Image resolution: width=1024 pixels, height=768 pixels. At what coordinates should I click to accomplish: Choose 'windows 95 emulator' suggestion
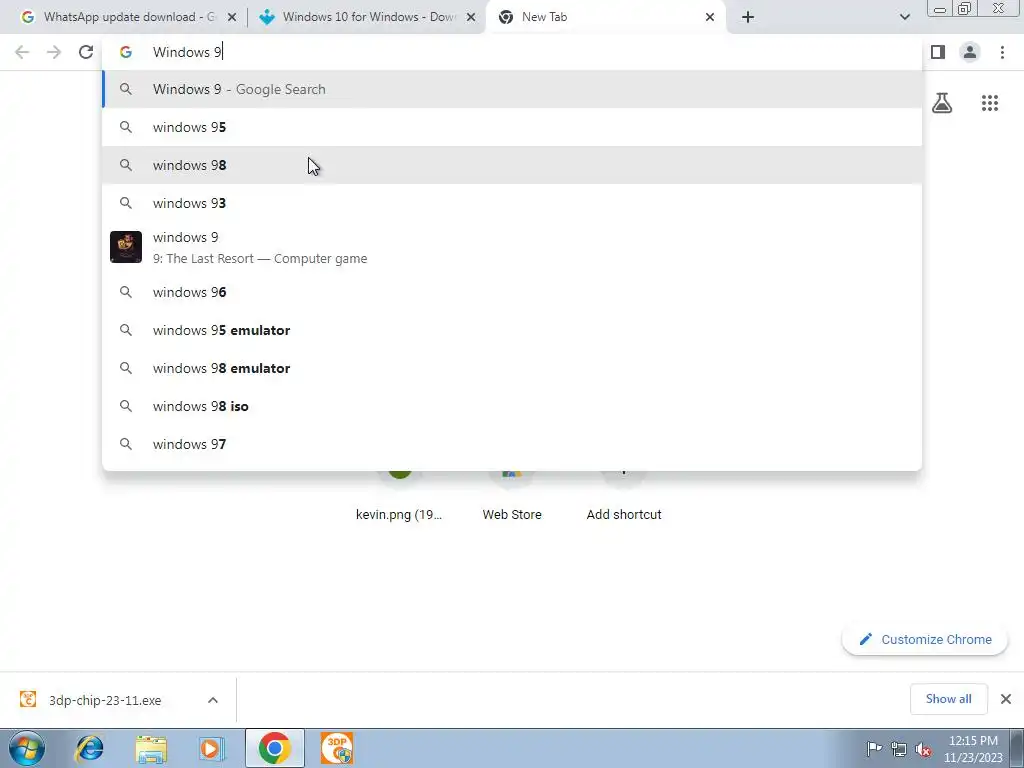512,330
